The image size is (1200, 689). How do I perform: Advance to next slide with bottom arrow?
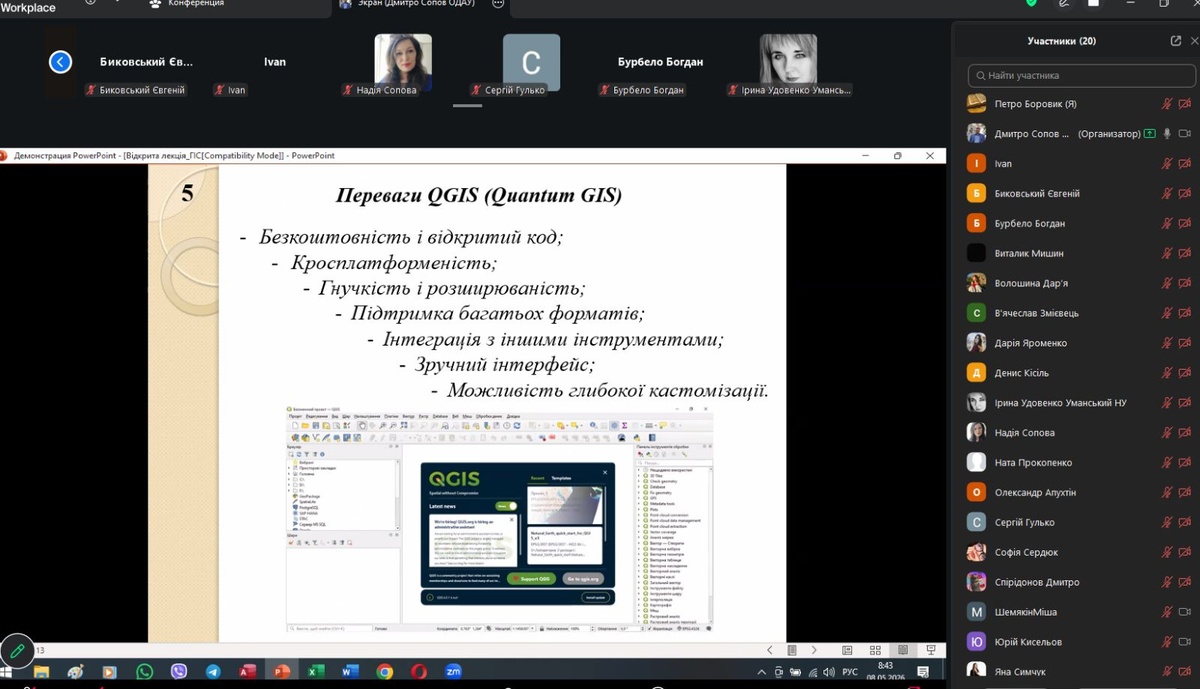[x=814, y=650]
